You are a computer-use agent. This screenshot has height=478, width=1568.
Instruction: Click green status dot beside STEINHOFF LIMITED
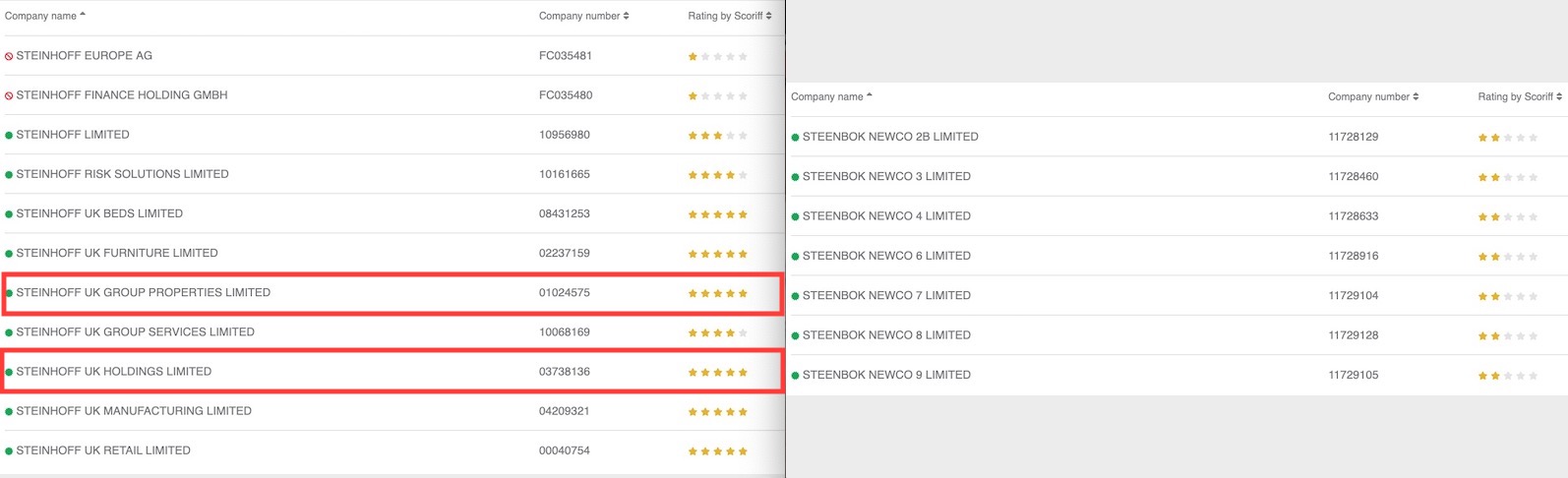tap(9, 136)
